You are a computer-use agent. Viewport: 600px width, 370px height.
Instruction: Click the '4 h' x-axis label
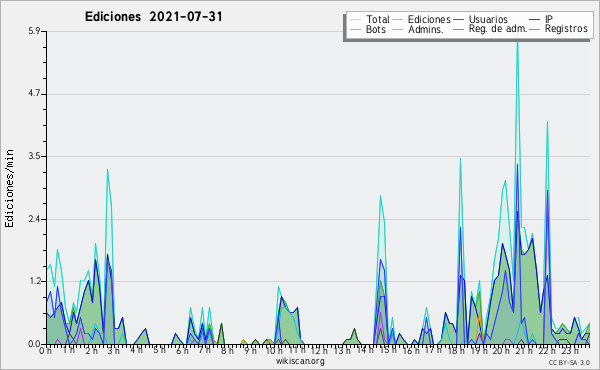136,350
